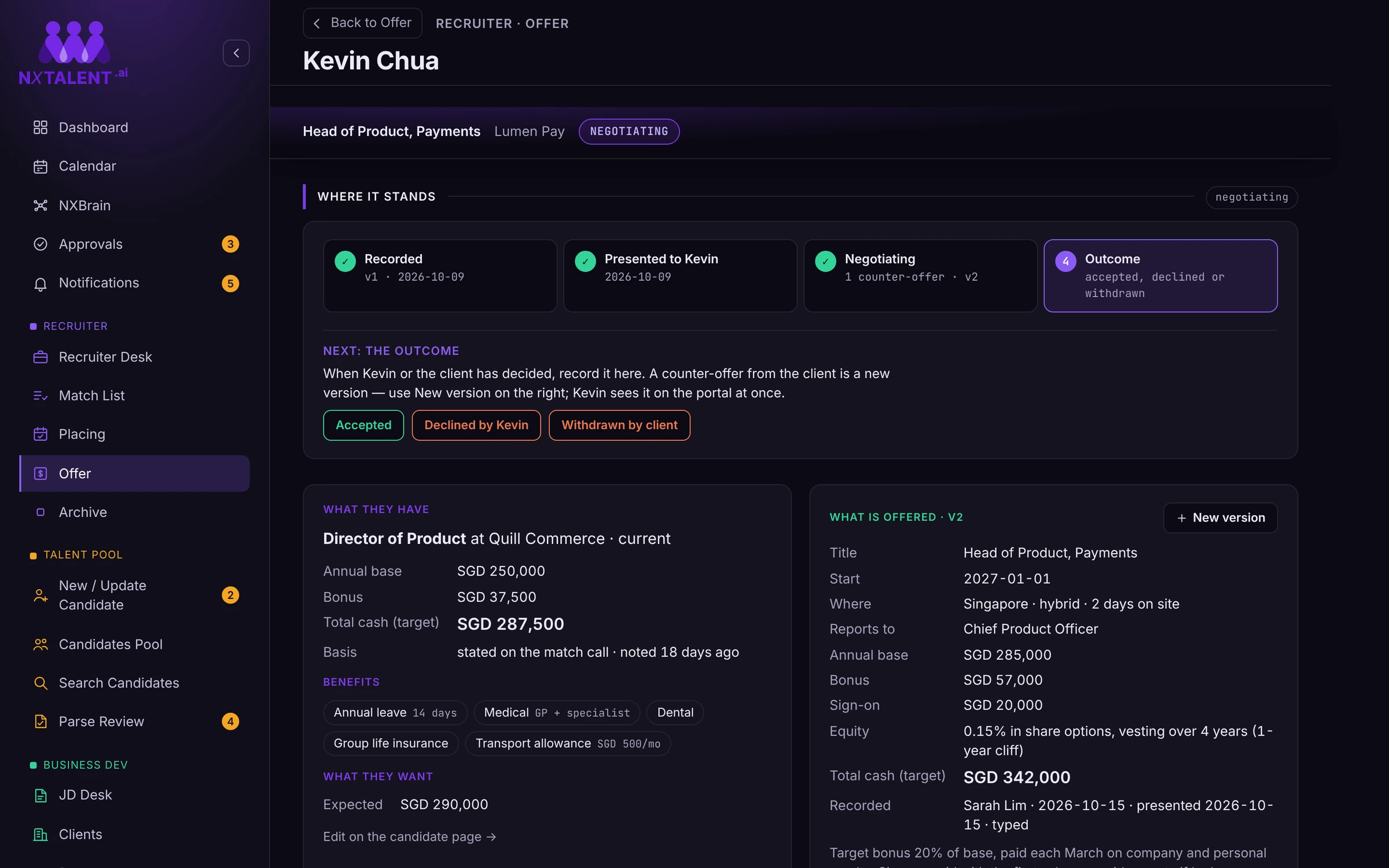Select the Archive menu item
1389x868 pixels.
[x=134, y=512]
